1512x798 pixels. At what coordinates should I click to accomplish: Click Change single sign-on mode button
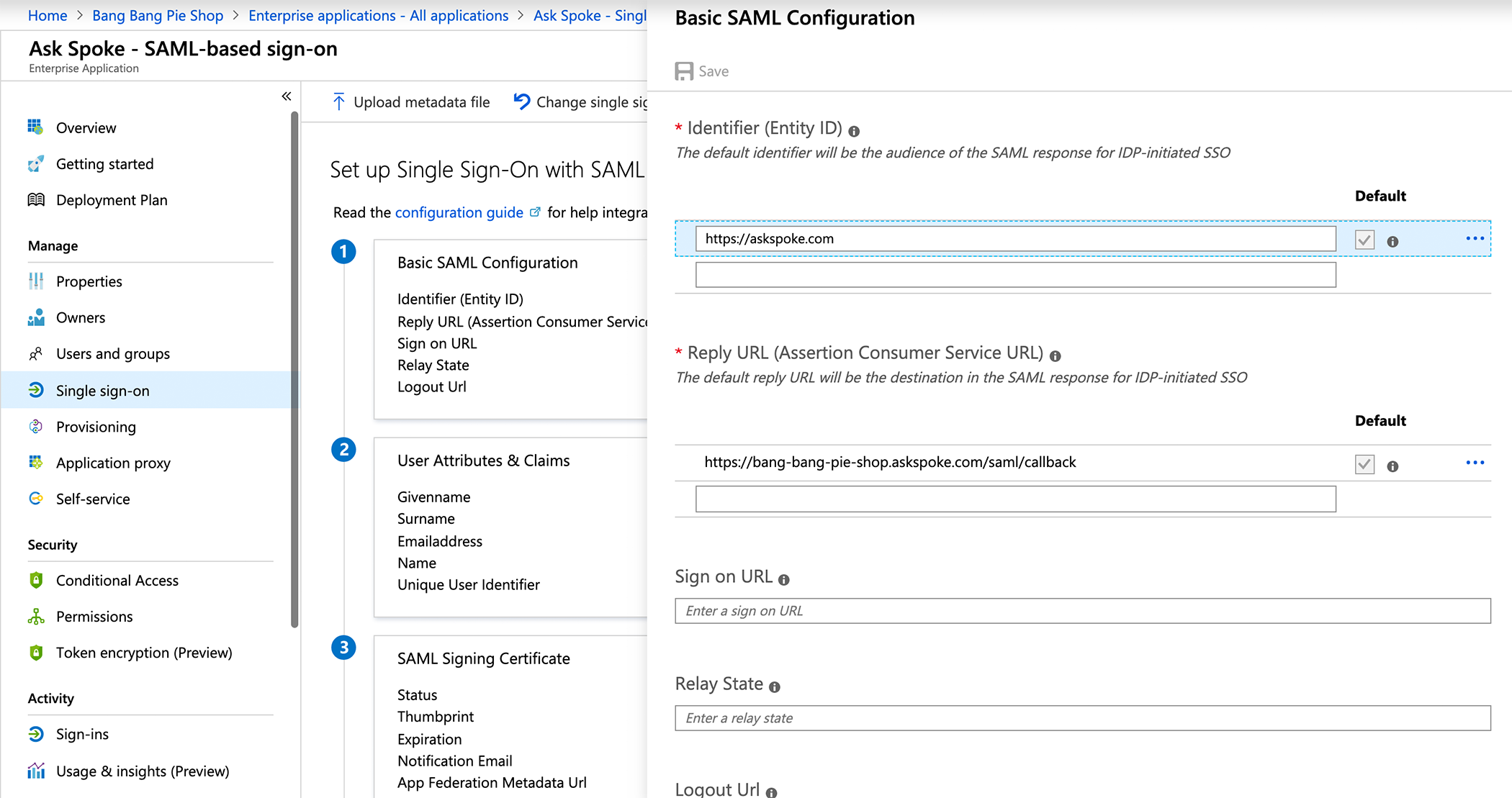tap(581, 102)
